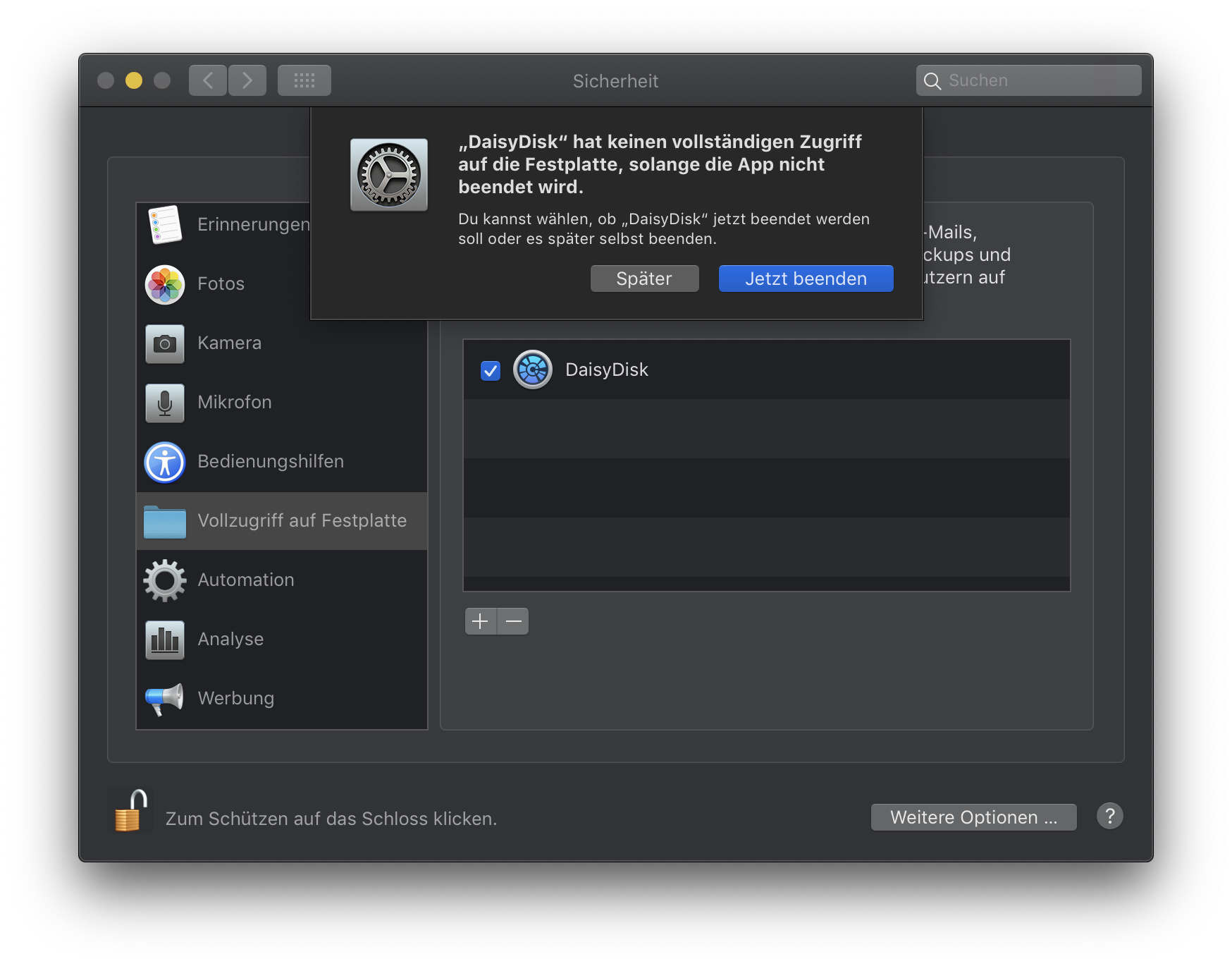Click the DaisyDisk app icon in list
Screen dimensions: 1232x966
coord(533,369)
